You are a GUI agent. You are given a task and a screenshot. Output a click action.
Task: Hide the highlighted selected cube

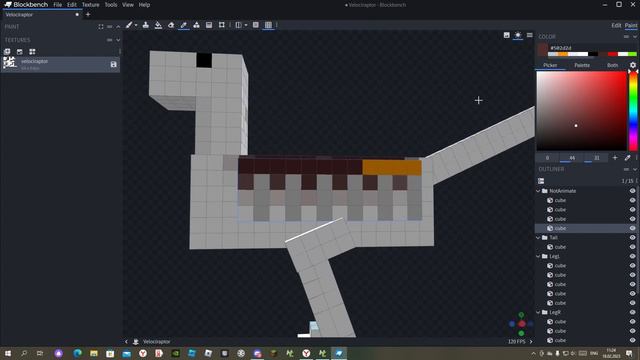(x=633, y=228)
